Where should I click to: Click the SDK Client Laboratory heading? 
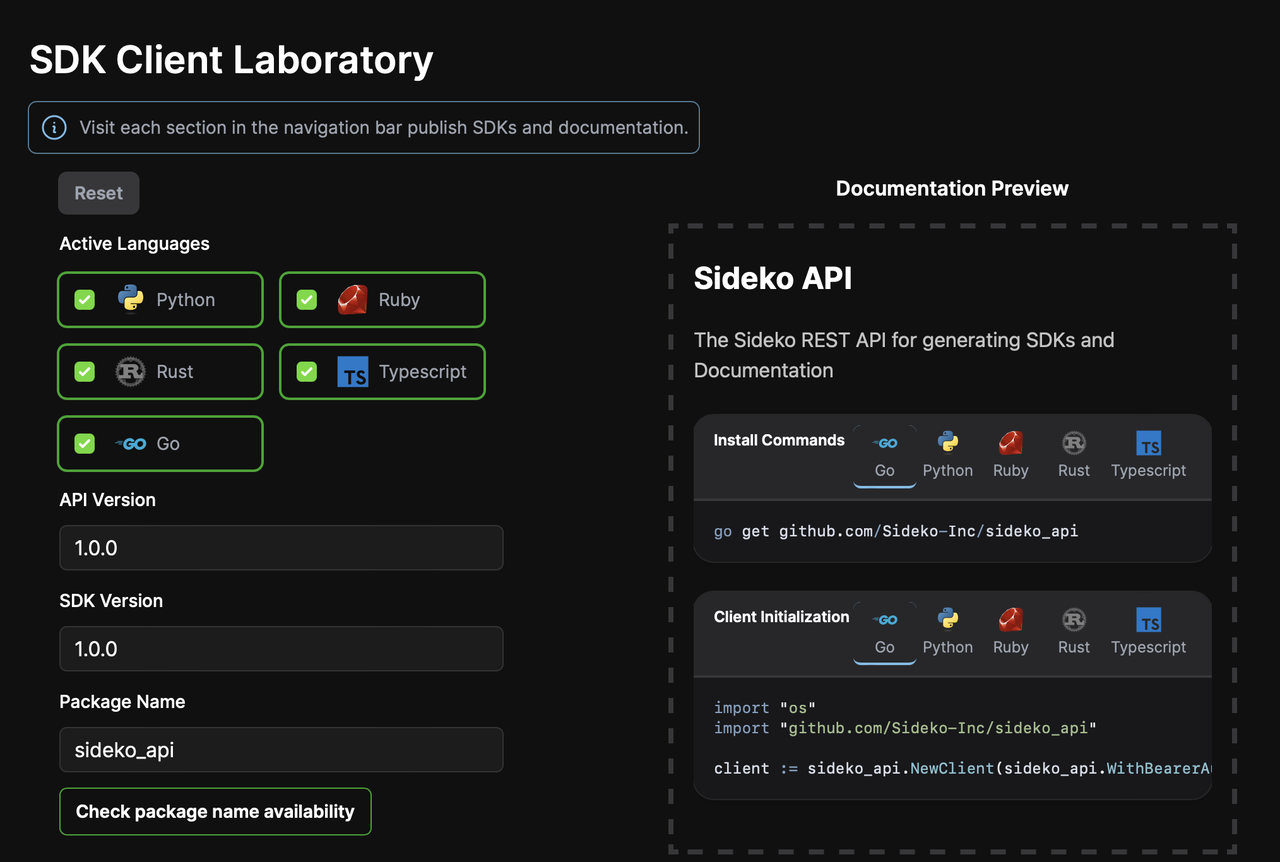pos(231,59)
